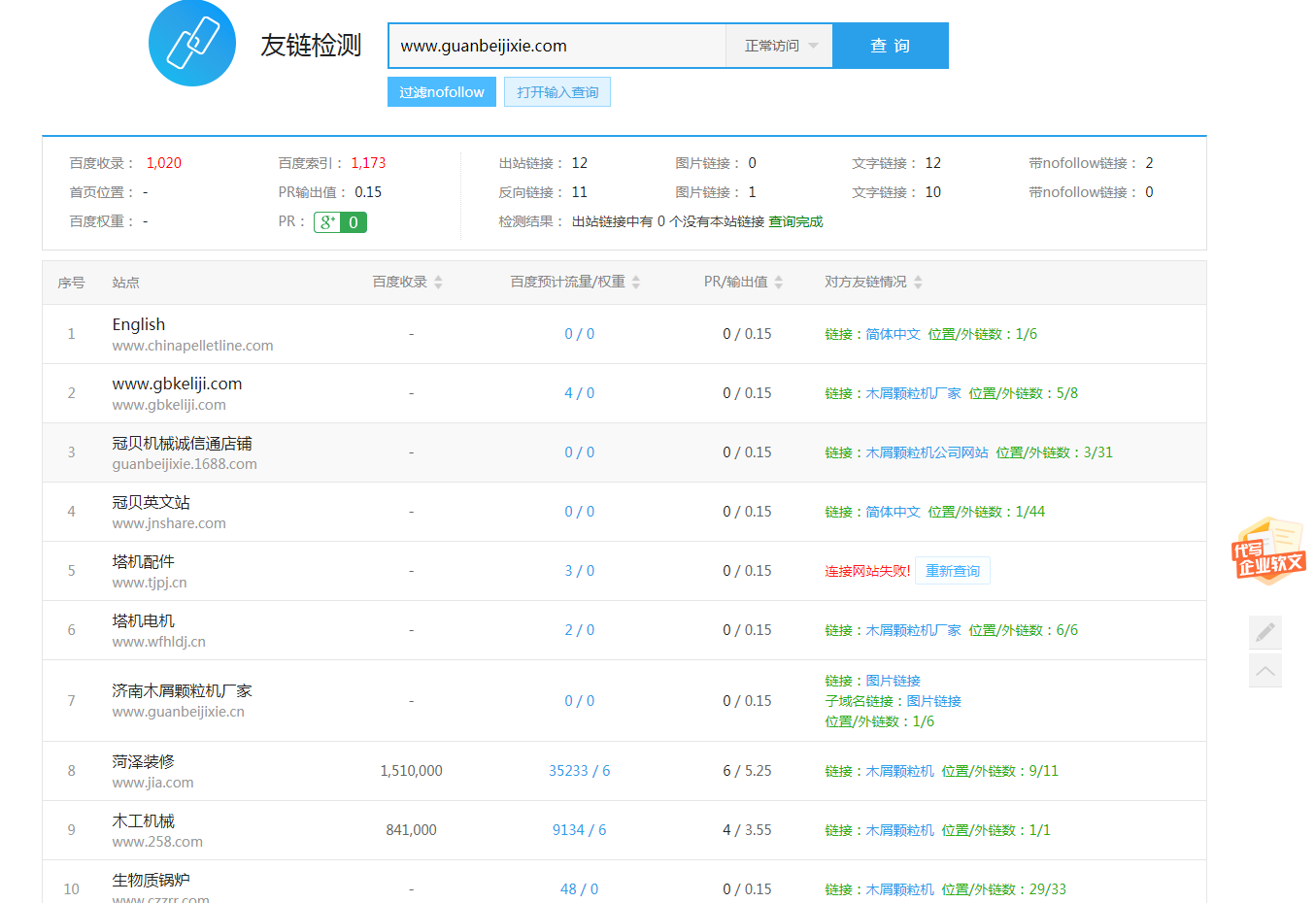Sort by PR/输出值 column arrows
Image resolution: width=1316 pixels, height=903 pixels.
point(778,283)
